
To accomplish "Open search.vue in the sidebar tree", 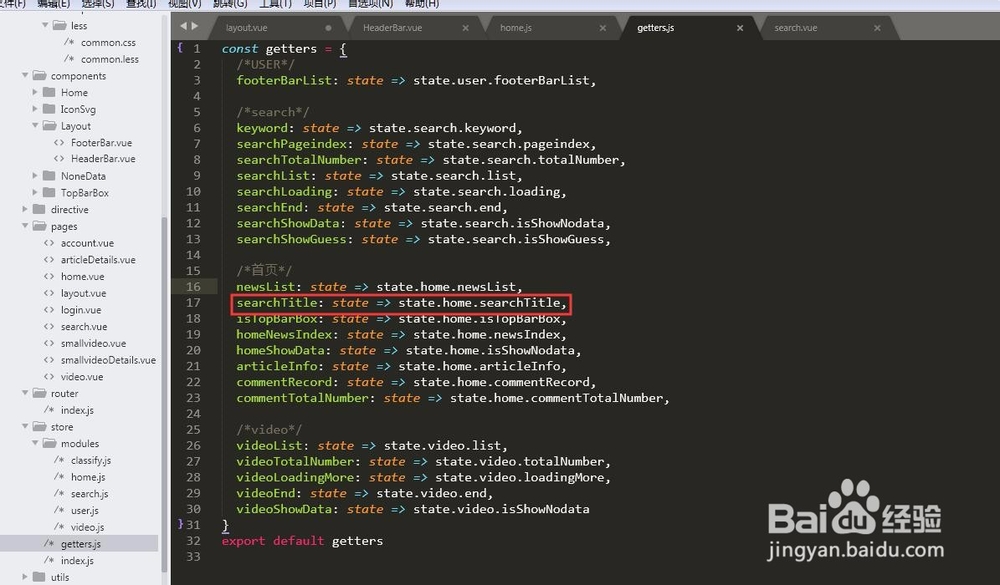I will pyautogui.click(x=84, y=326).
